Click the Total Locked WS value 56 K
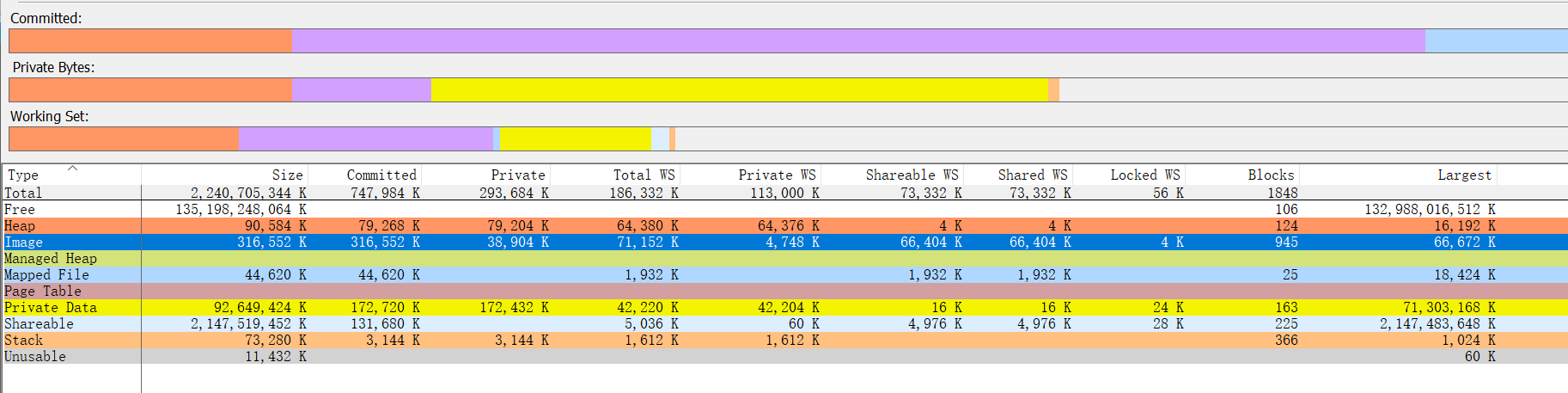1568x393 pixels. click(x=1168, y=193)
